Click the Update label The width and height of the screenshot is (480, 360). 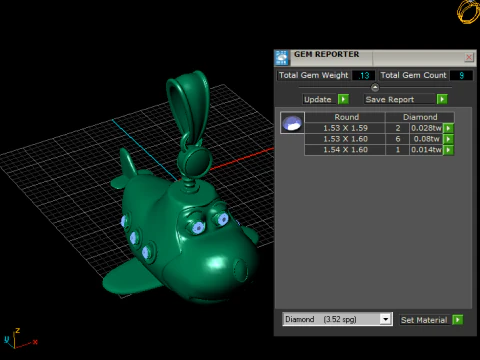point(318,99)
